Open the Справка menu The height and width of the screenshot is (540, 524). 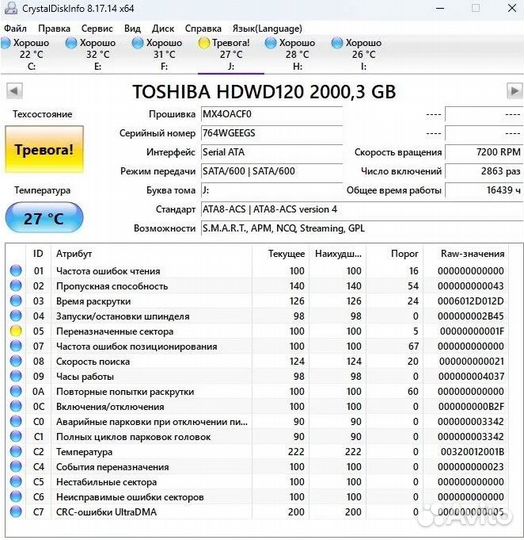click(203, 28)
